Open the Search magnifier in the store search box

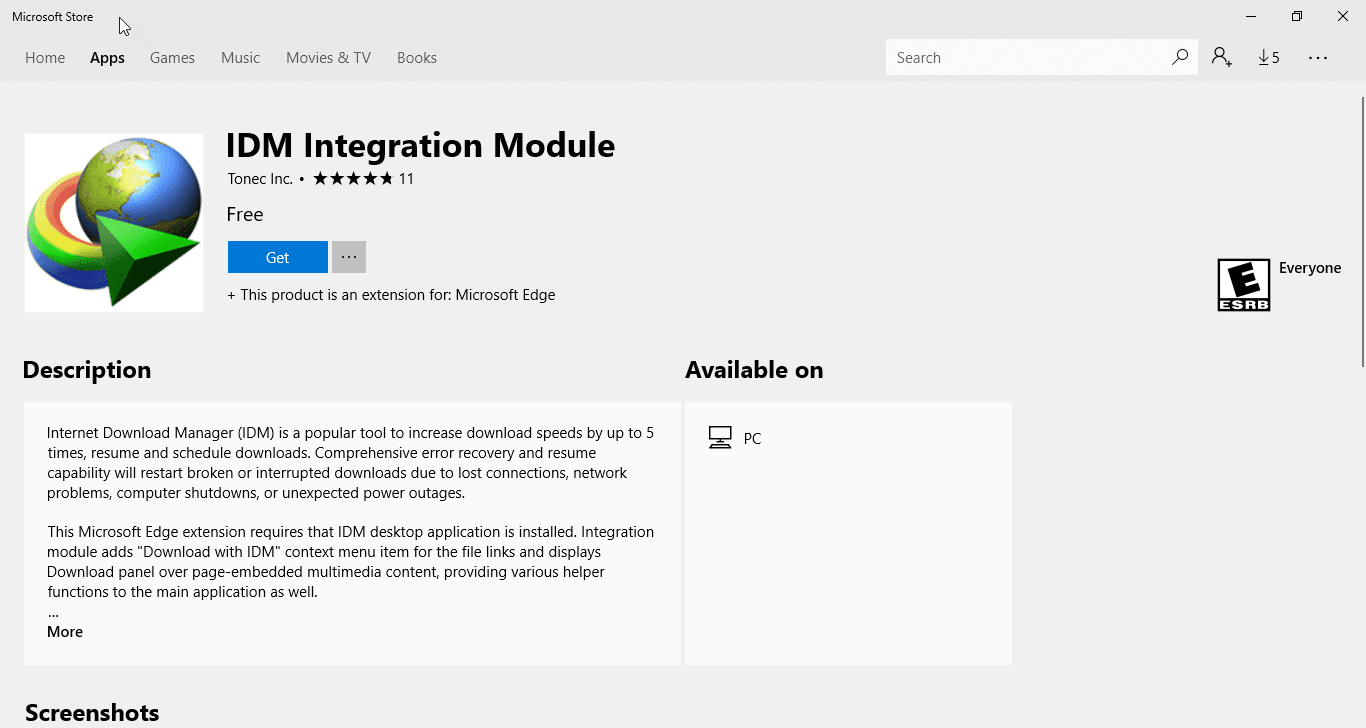coord(1180,57)
